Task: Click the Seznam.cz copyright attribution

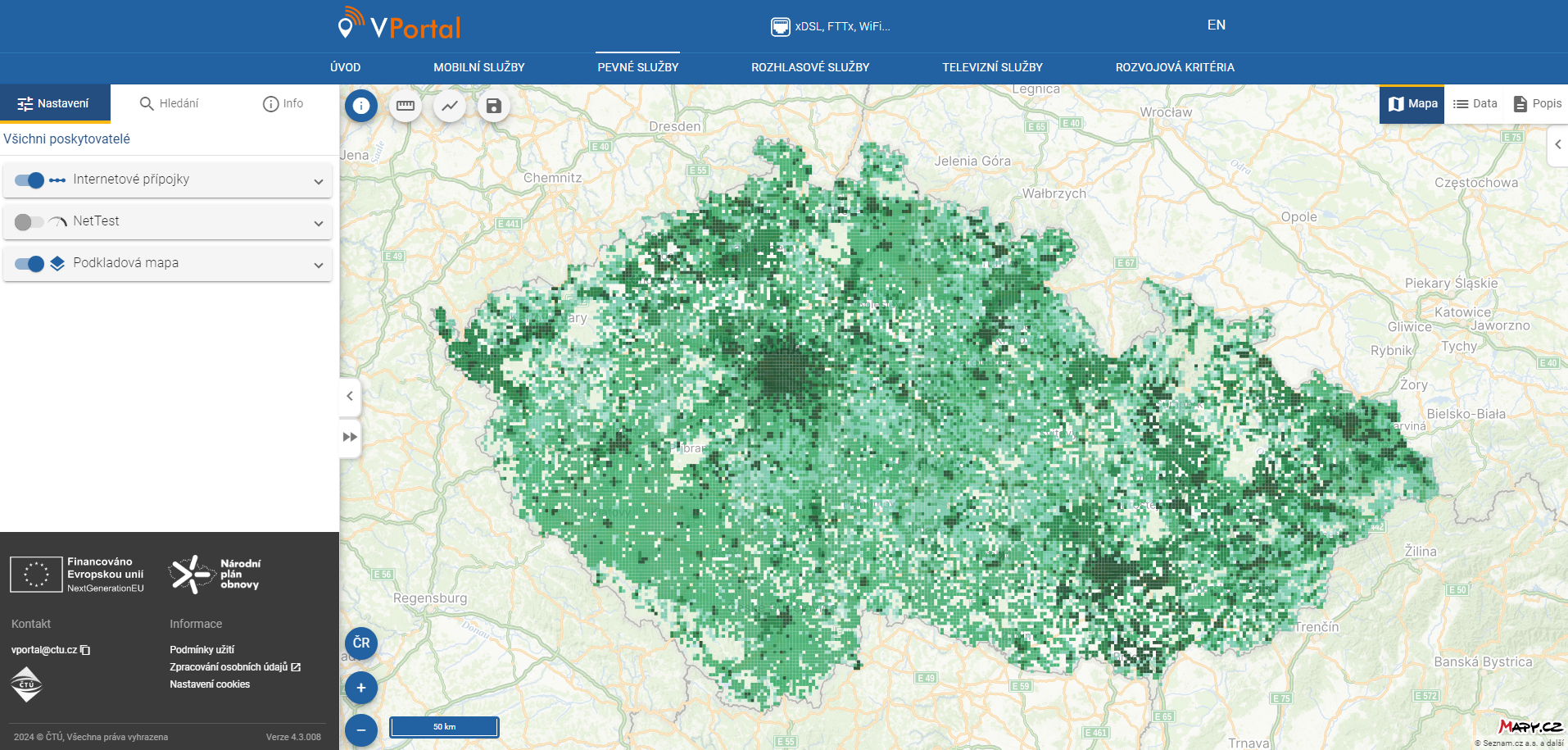Action: point(1519,743)
